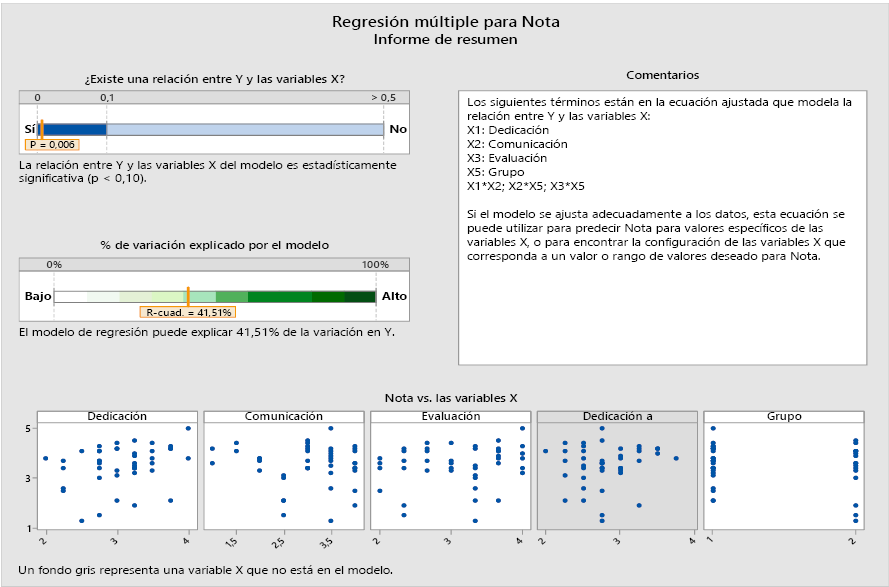Click the 'Bajo' label beside the green bar
The image size is (889, 587).
click(x=37, y=297)
